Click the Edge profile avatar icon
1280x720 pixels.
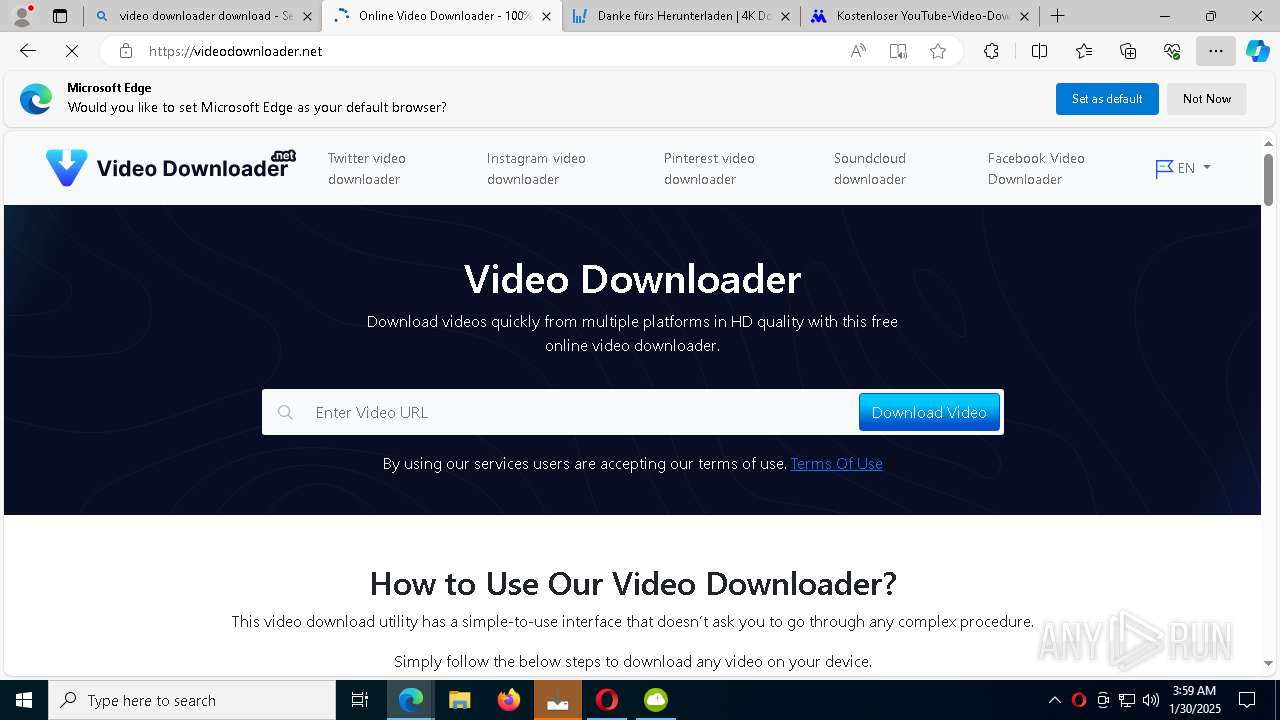tap(22, 16)
